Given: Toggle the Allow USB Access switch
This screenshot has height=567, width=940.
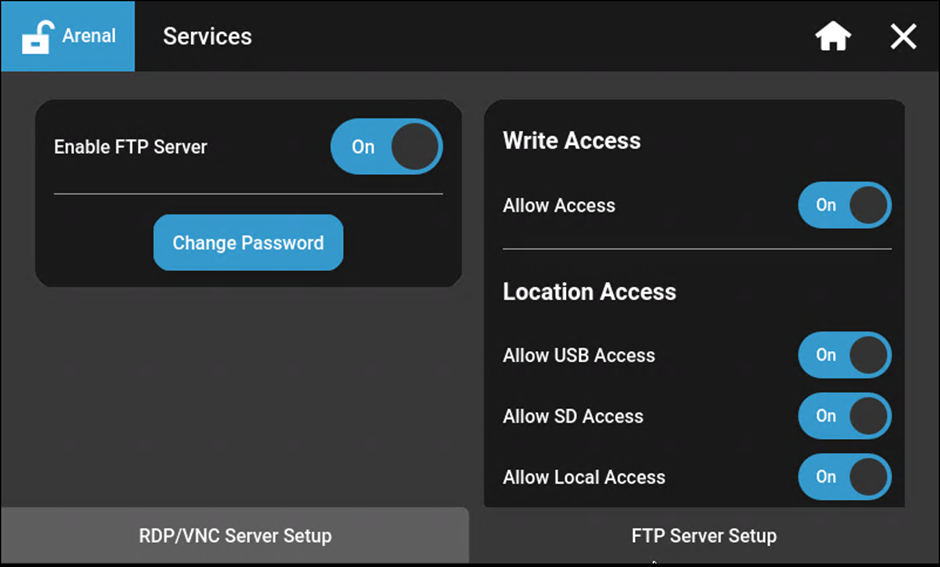Looking at the screenshot, I should coord(844,355).
